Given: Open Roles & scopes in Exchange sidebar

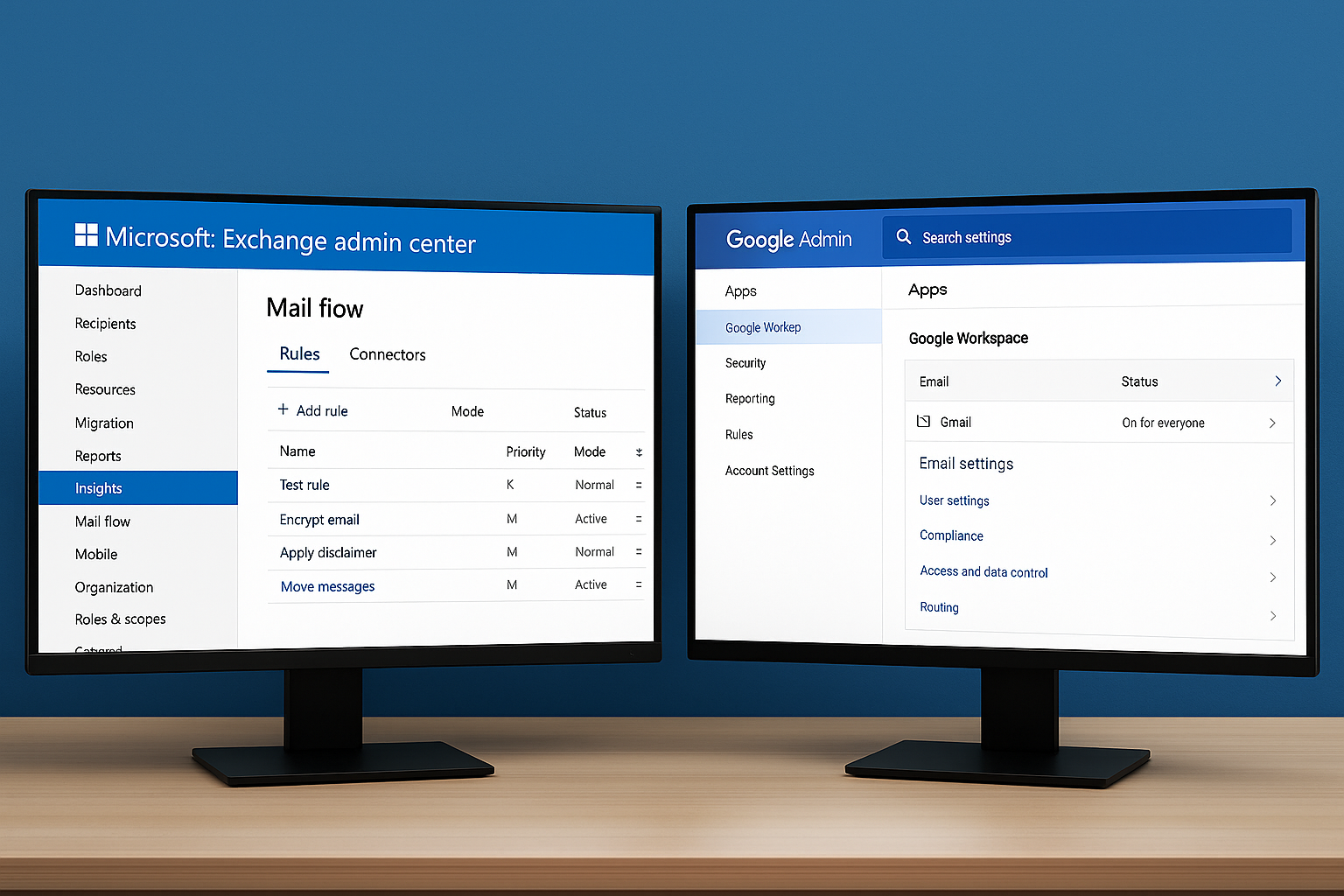Looking at the screenshot, I should [120, 619].
